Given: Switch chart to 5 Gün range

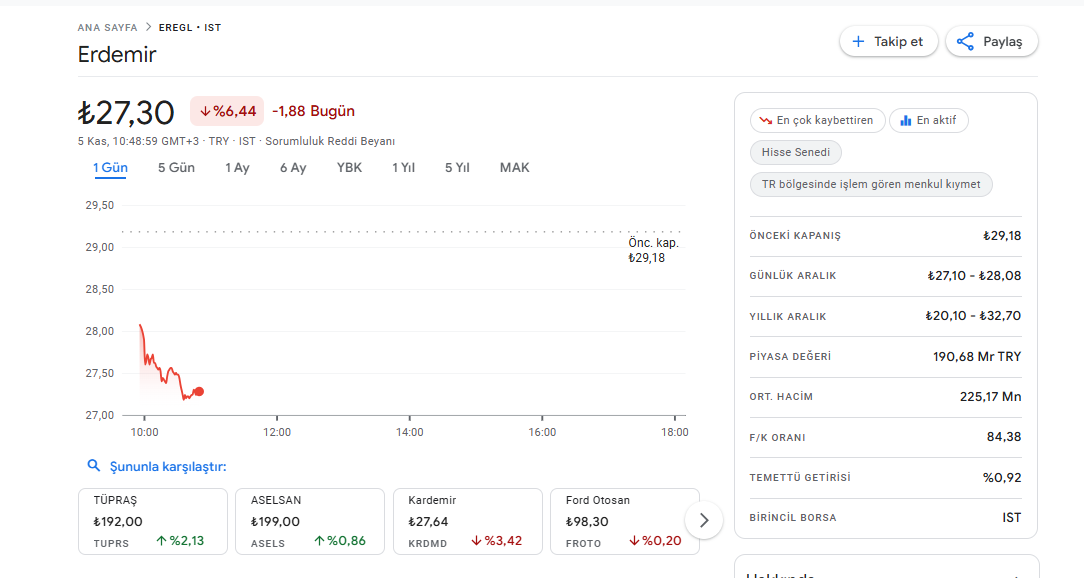Looking at the screenshot, I should pyautogui.click(x=176, y=168).
